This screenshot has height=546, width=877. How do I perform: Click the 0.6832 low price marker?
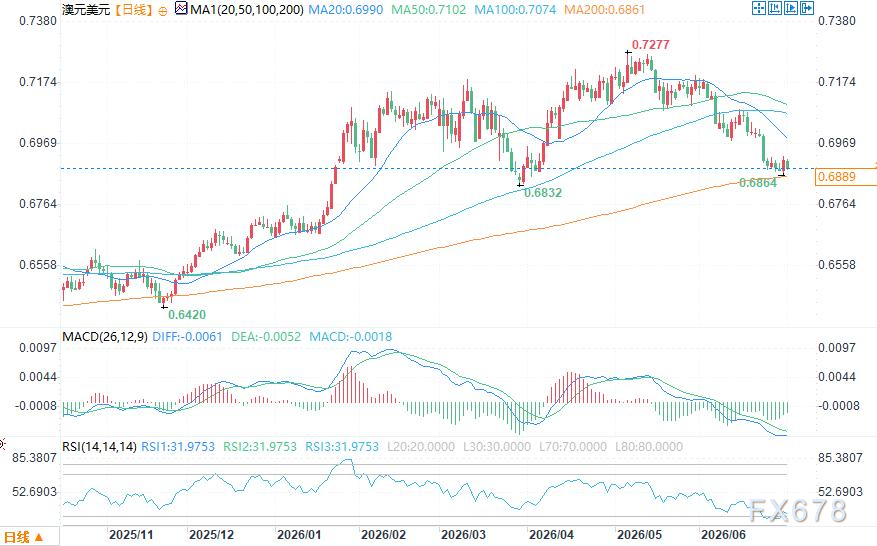click(x=543, y=193)
